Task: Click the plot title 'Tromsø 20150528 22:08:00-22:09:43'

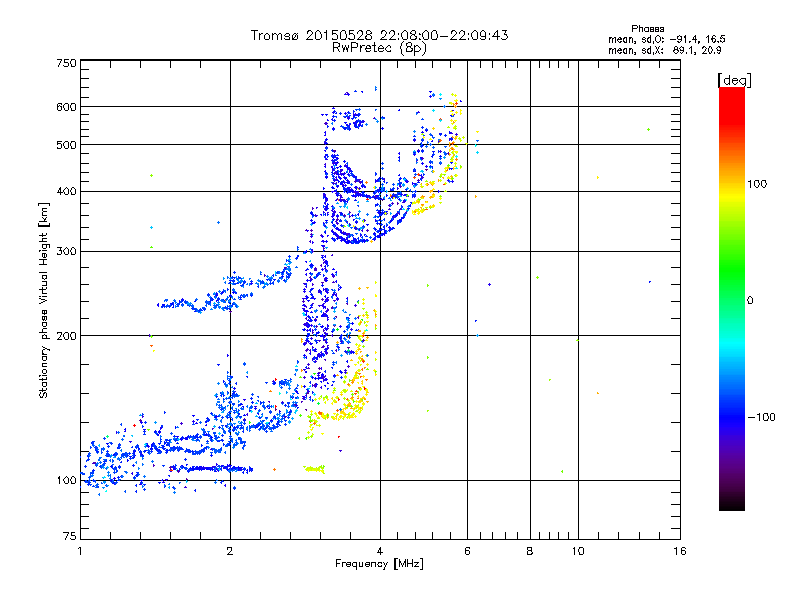Action: pos(379,35)
